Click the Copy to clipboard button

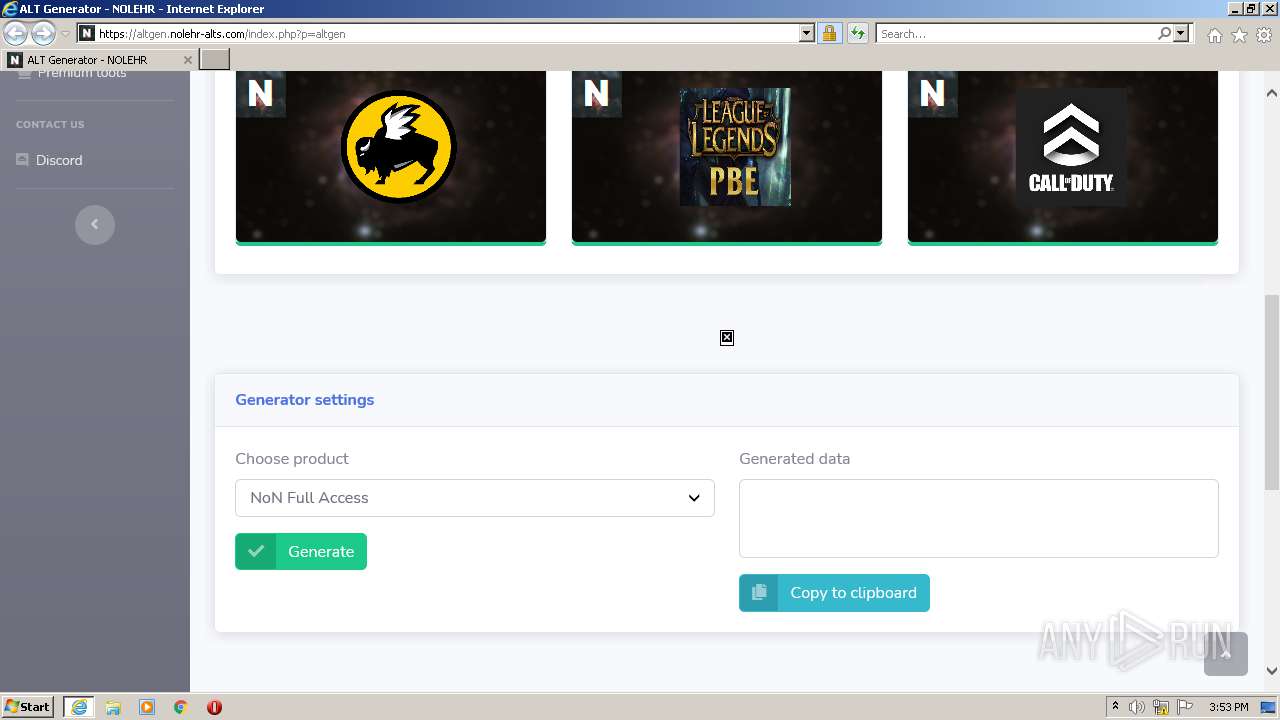[834, 592]
